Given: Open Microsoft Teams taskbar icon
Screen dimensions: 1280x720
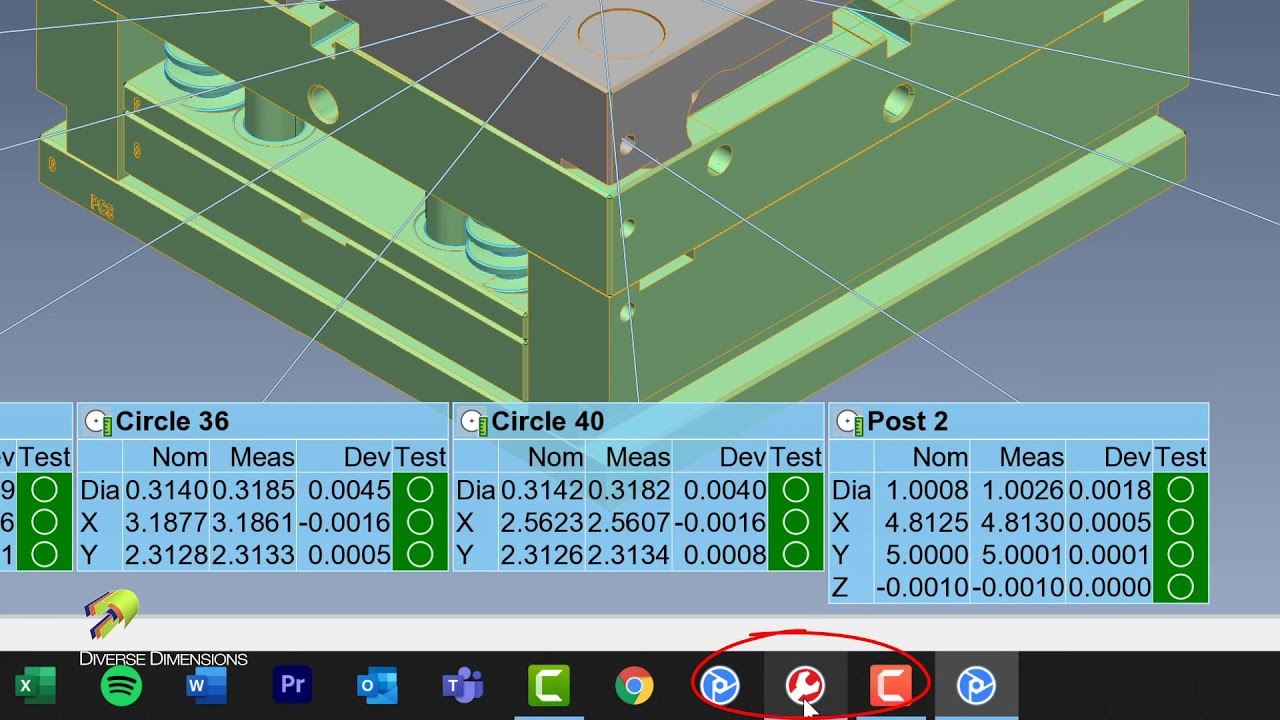Looking at the screenshot, I should (x=463, y=686).
